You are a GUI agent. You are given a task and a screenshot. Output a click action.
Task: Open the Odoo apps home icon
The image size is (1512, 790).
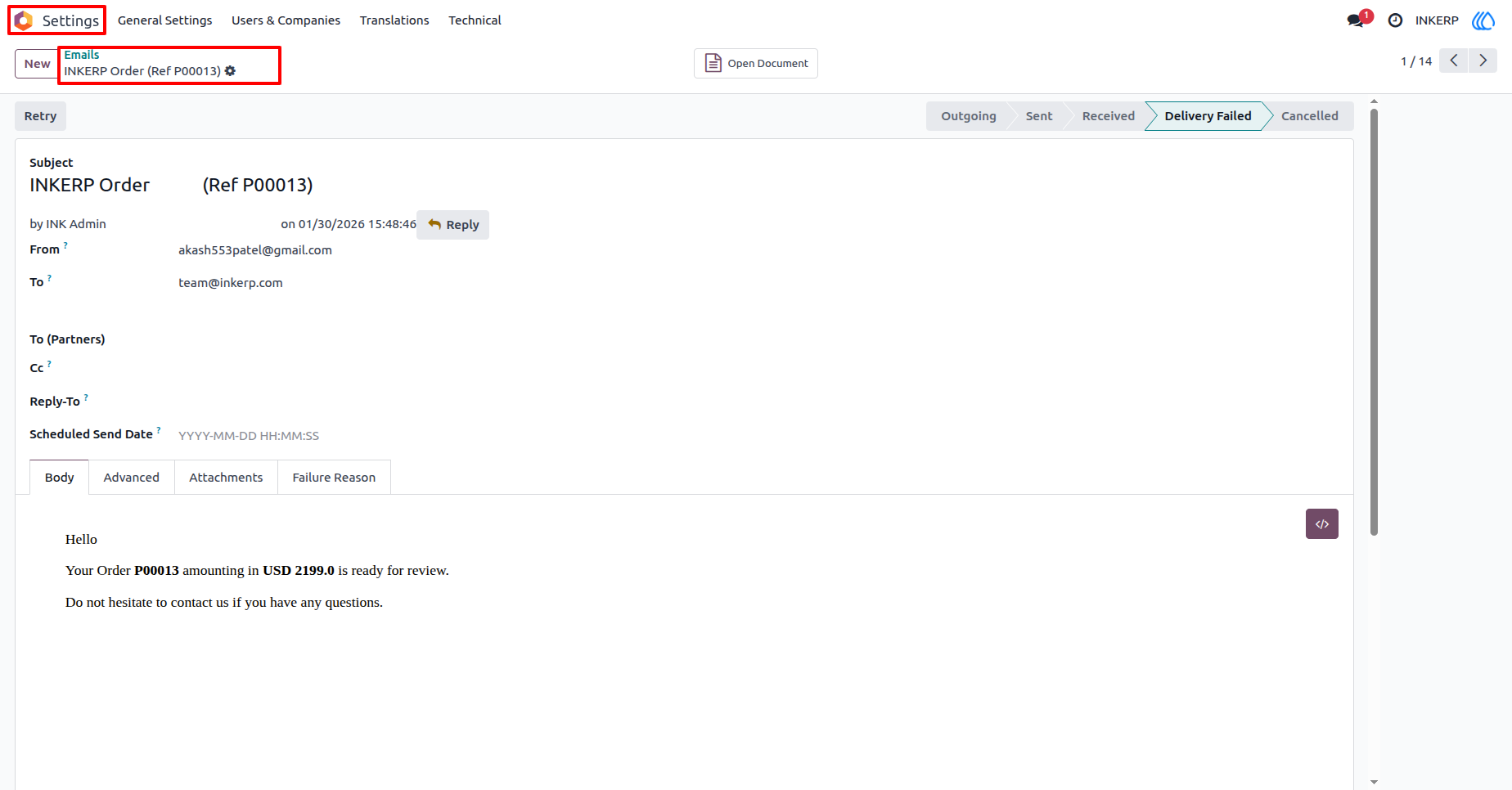click(24, 20)
